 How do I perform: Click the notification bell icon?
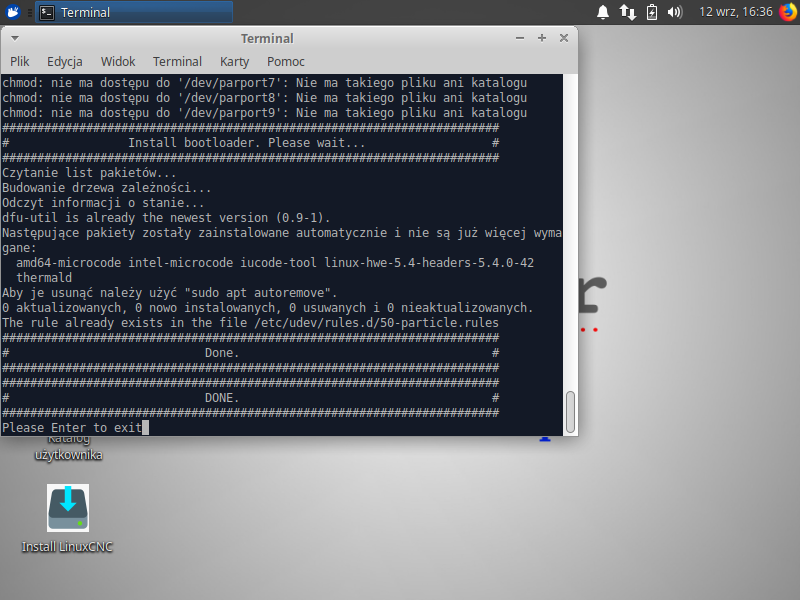[603, 12]
